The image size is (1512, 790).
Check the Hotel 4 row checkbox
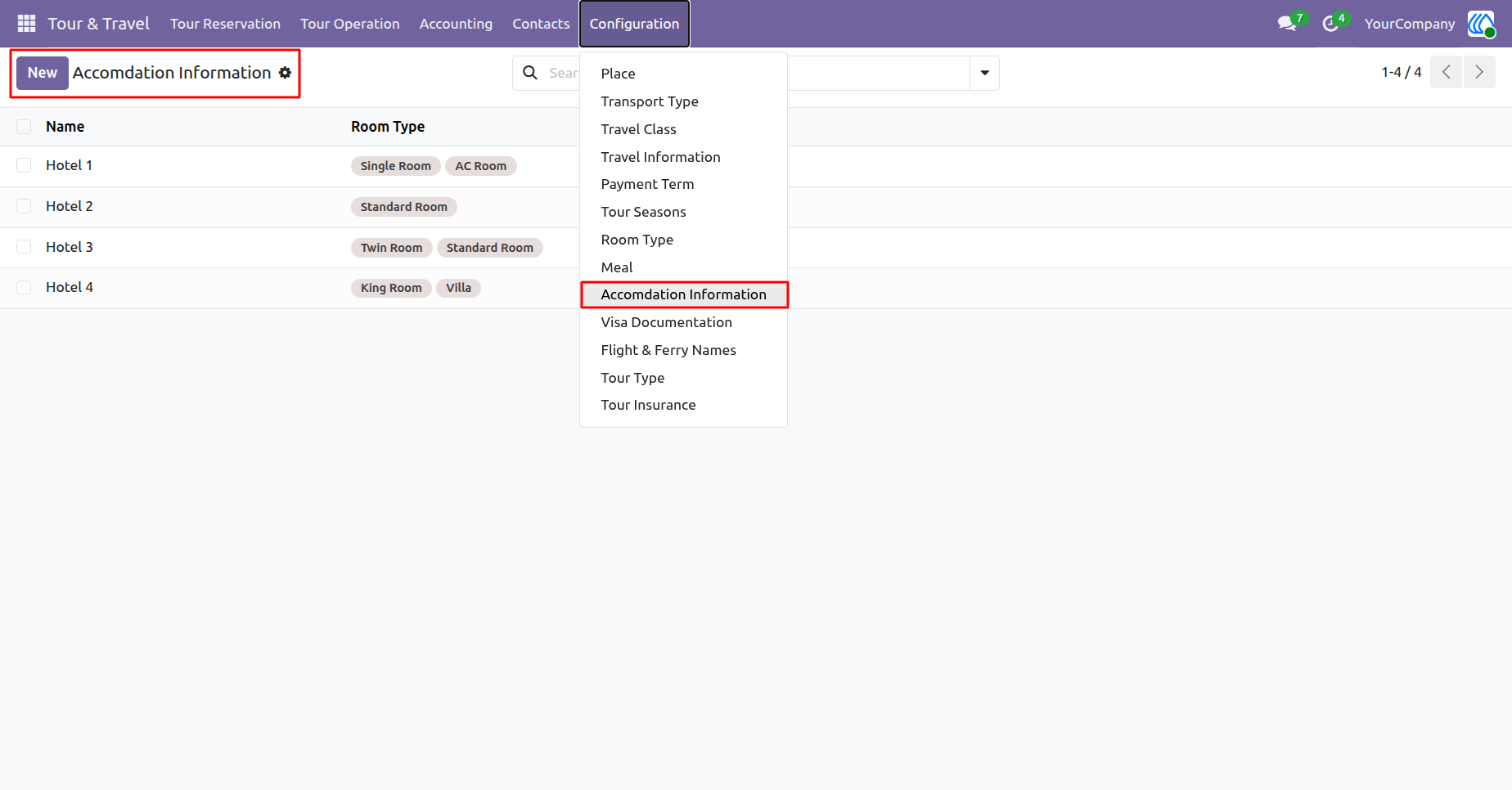(24, 287)
